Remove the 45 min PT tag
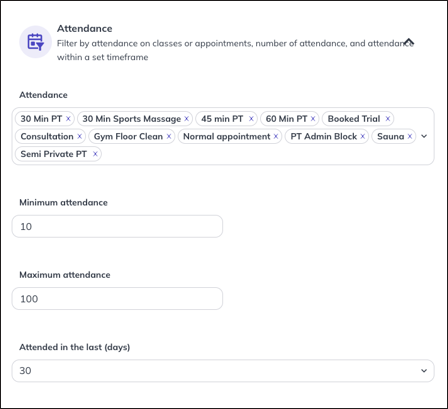448x409 pixels. pos(251,119)
